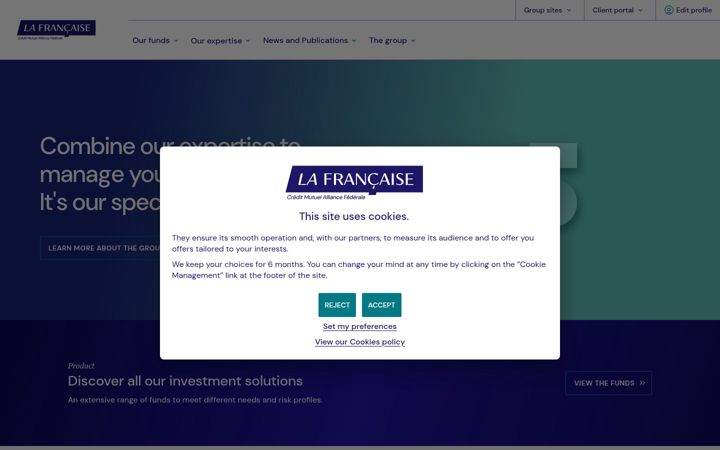Click 'They ensure its smooth operation' paragraph
The image size is (720, 450).
click(x=353, y=243)
